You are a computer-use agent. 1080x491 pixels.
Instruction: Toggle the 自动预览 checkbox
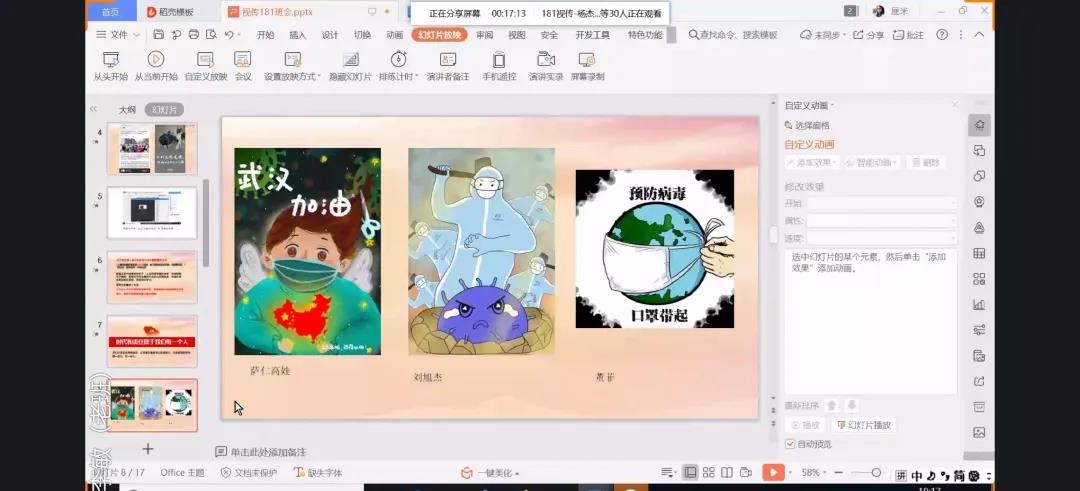[x=790, y=444]
